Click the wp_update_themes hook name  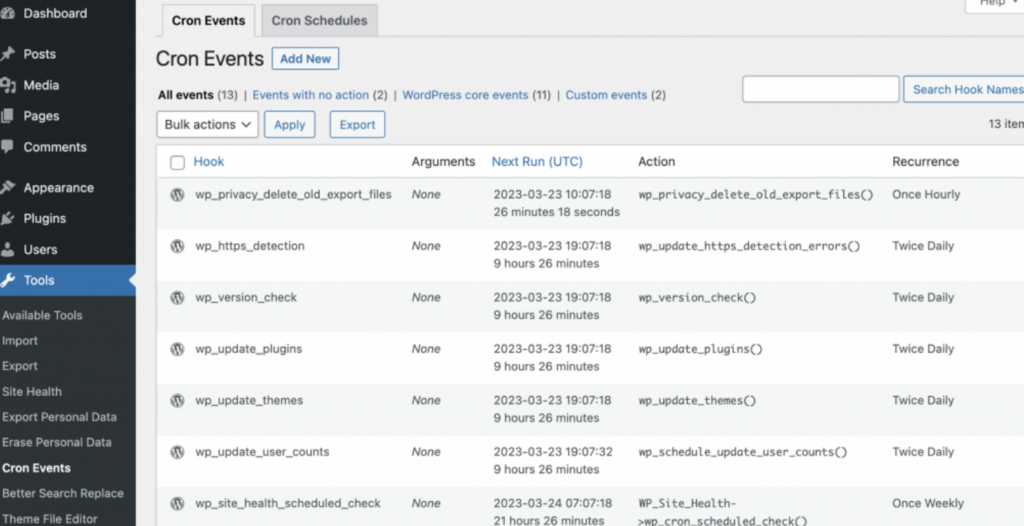[x=249, y=401]
